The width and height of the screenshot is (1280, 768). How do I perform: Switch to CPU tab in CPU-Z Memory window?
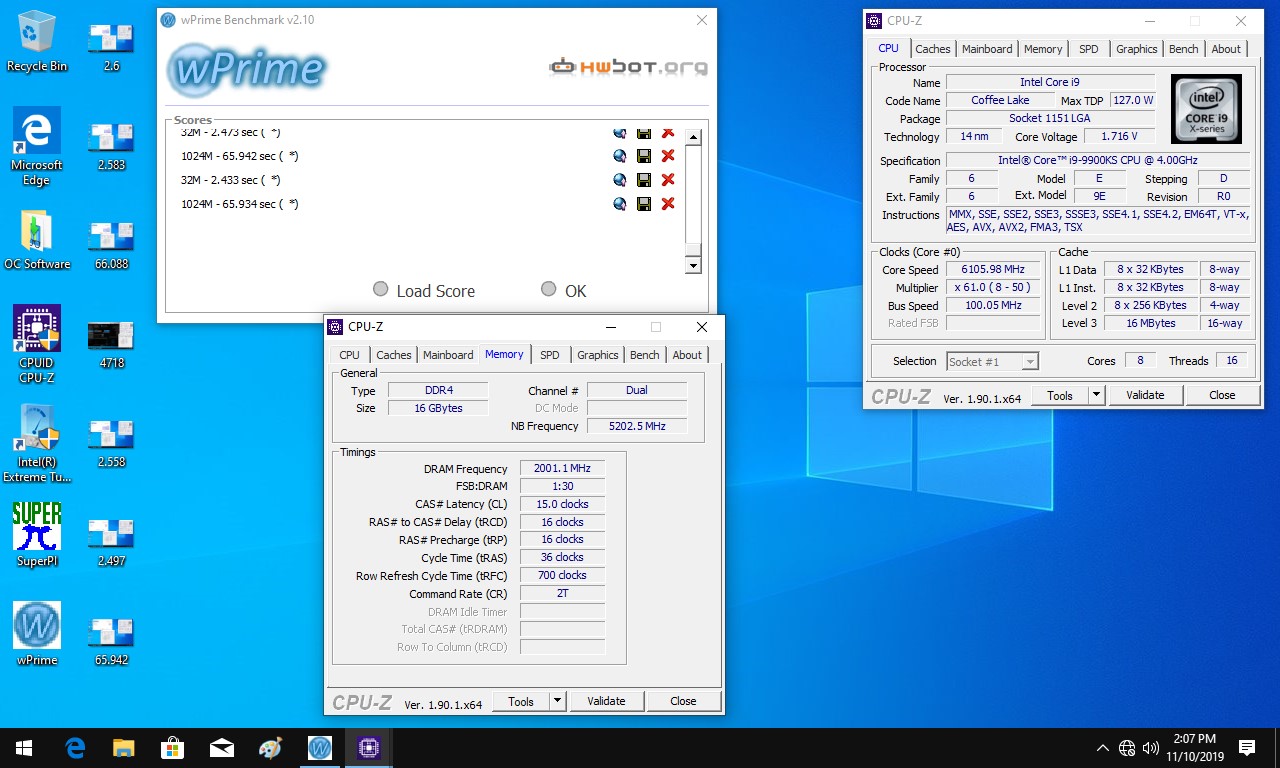coord(349,355)
